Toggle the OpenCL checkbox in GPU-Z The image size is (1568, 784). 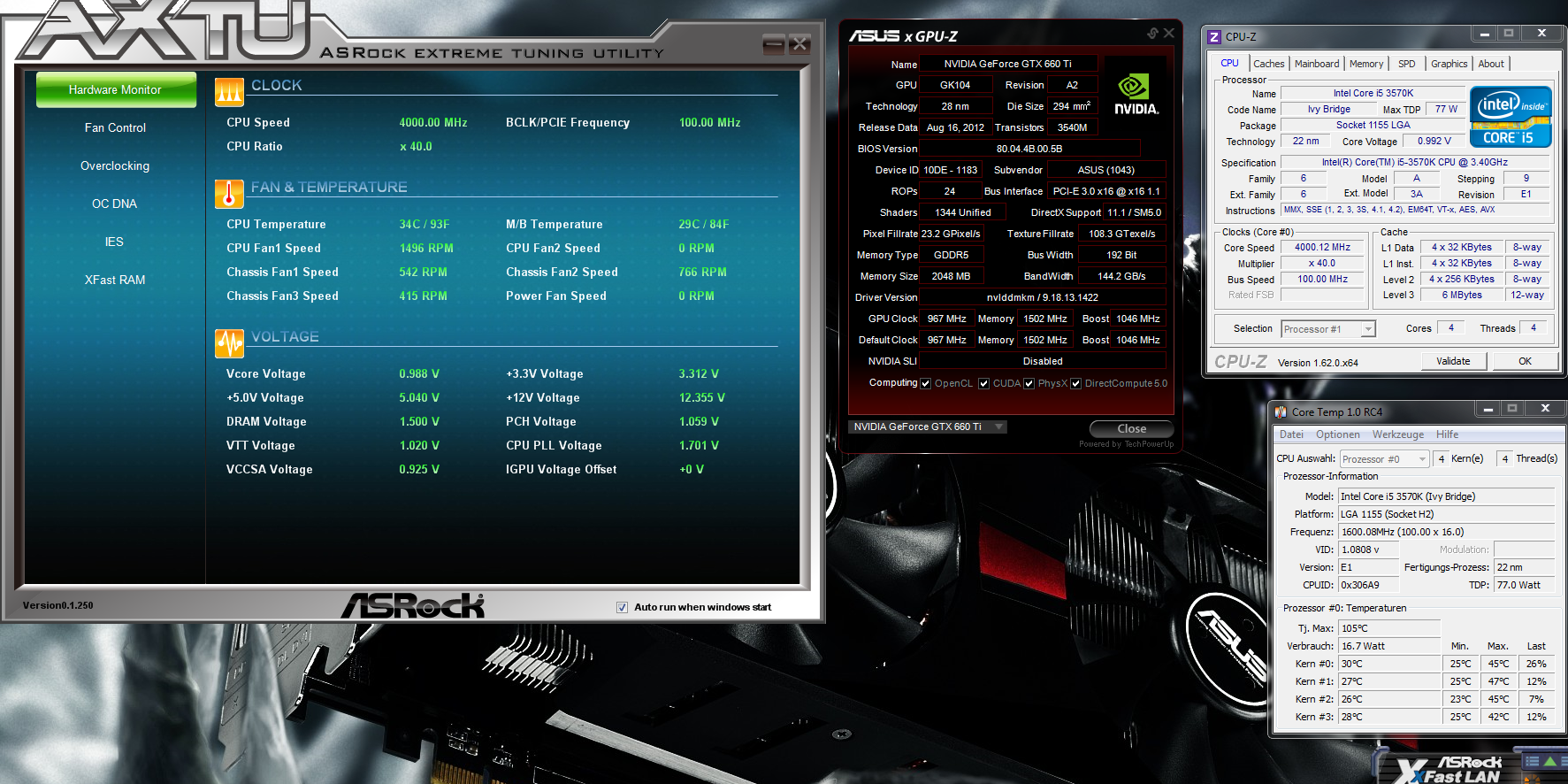tap(925, 384)
